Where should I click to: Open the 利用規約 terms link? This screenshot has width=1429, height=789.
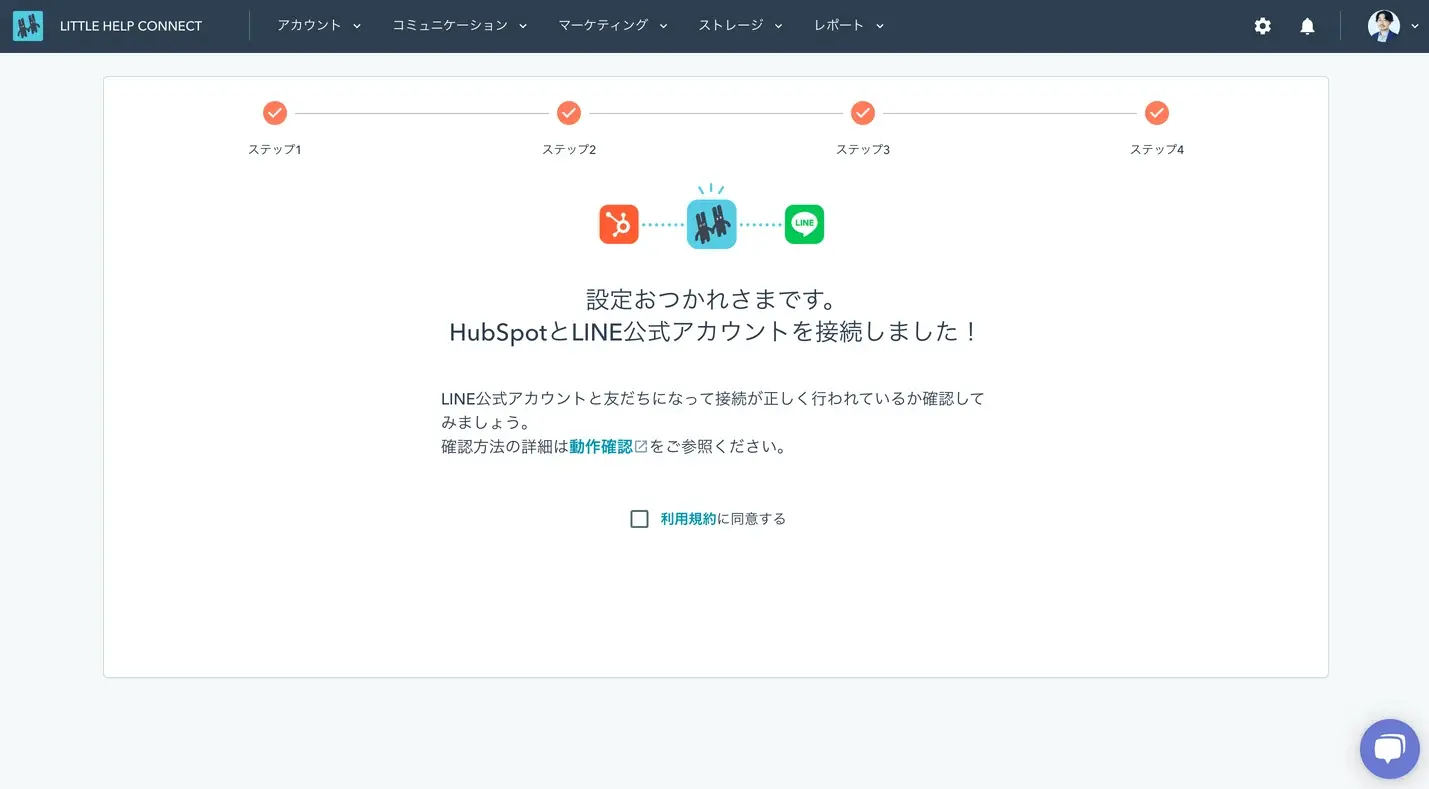pos(688,519)
